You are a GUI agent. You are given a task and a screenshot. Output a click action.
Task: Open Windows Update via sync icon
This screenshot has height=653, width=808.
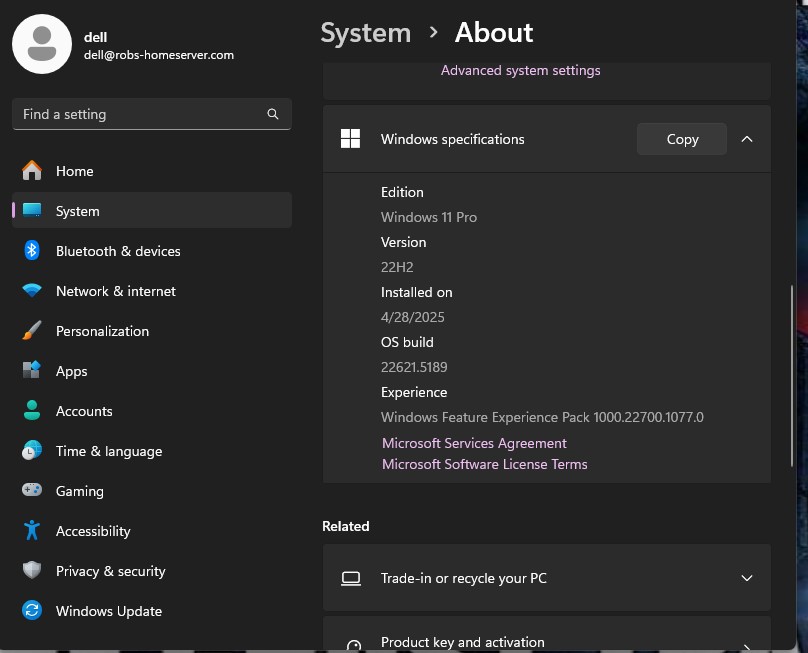coord(32,611)
